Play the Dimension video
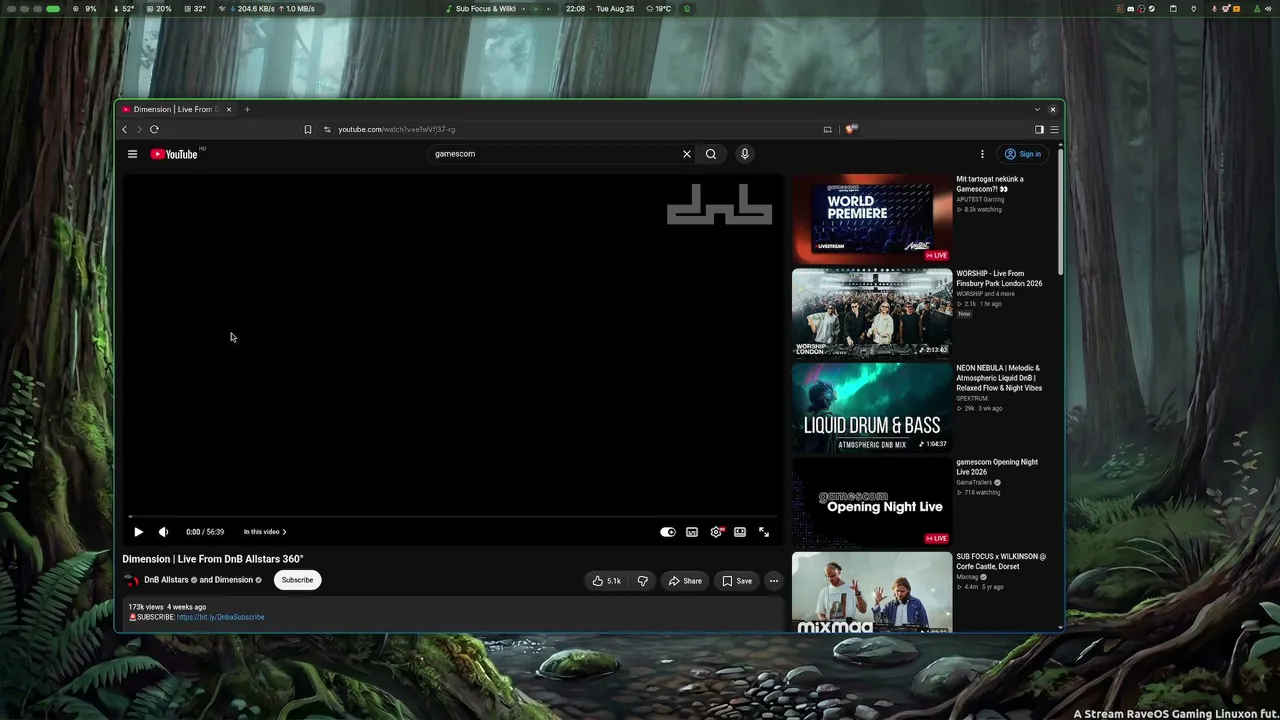The width and height of the screenshot is (1280, 720). tap(138, 532)
